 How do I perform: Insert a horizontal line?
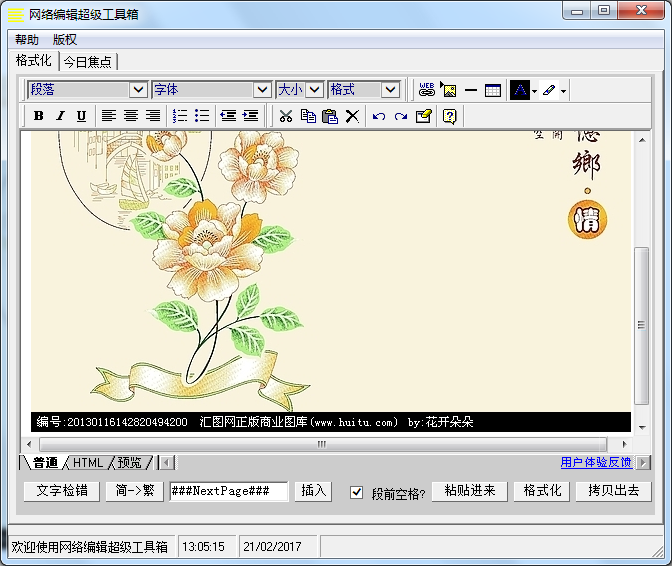point(471,90)
